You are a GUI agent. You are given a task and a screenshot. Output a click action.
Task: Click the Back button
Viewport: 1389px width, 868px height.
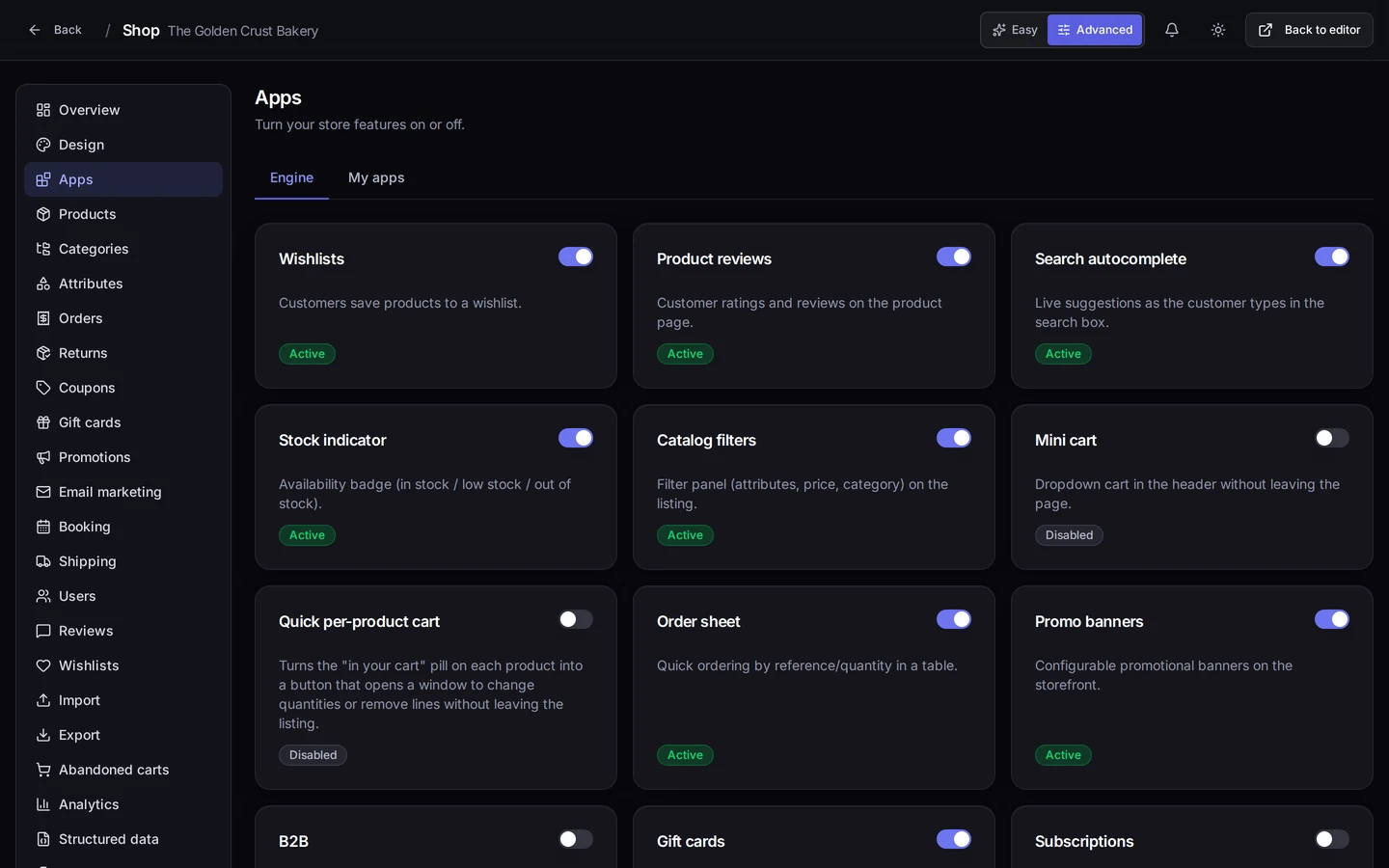point(55,30)
